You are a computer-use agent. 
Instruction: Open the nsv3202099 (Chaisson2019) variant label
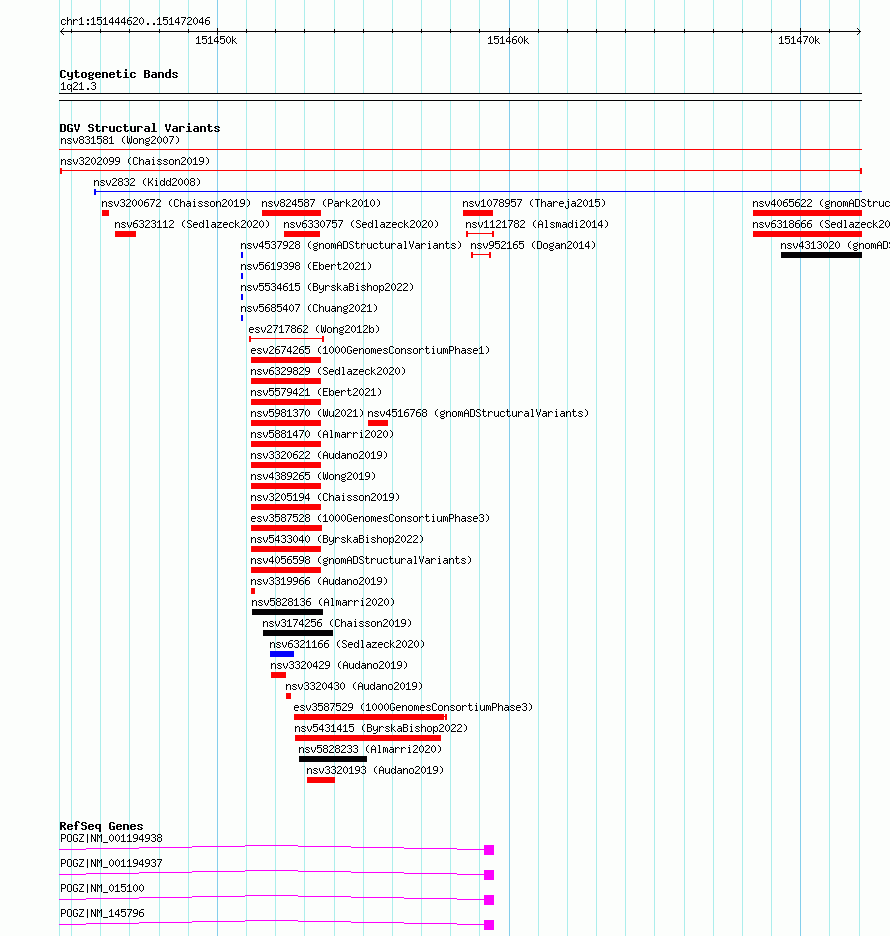135,161
